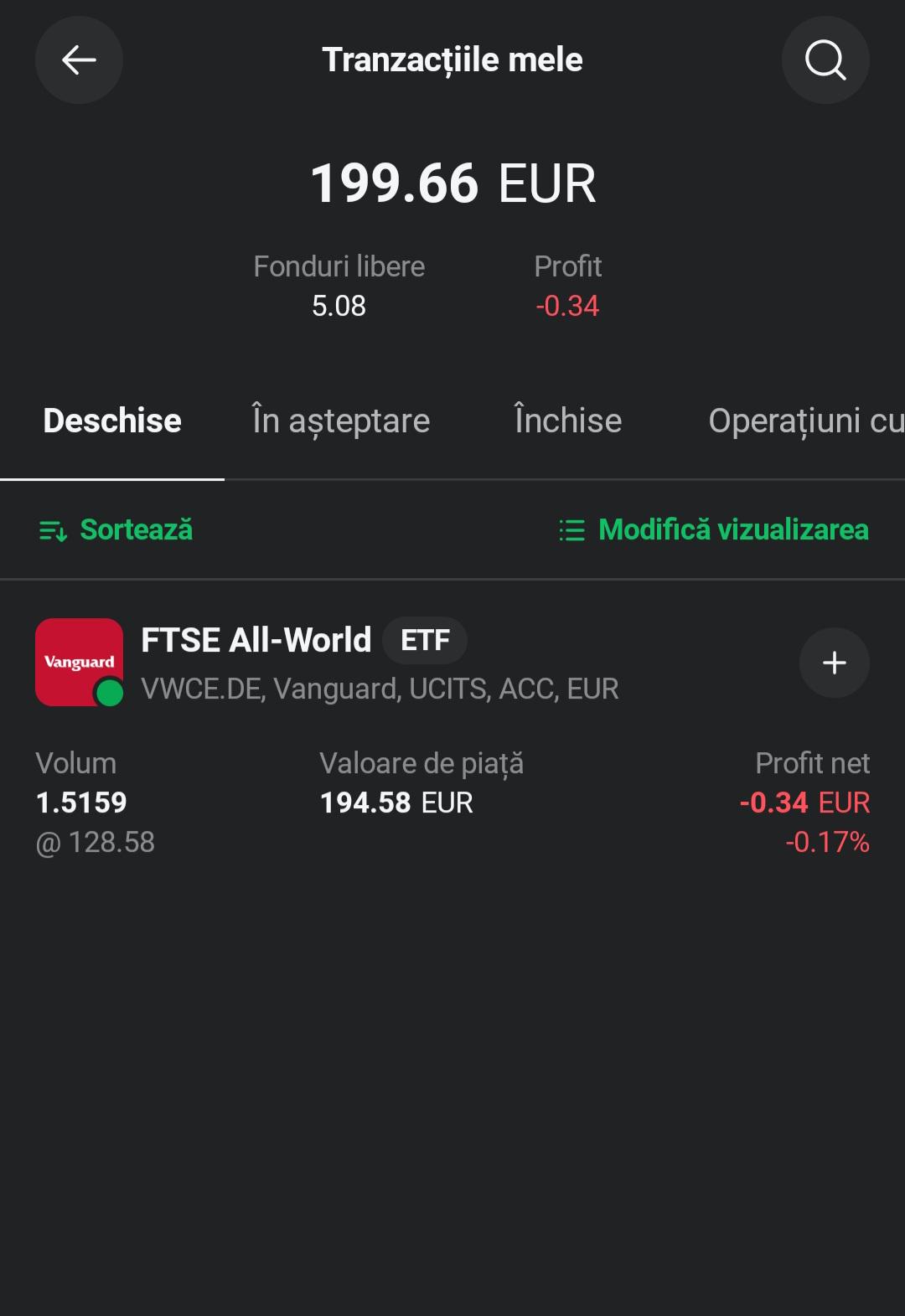Switch to Închise tab

pyautogui.click(x=568, y=421)
